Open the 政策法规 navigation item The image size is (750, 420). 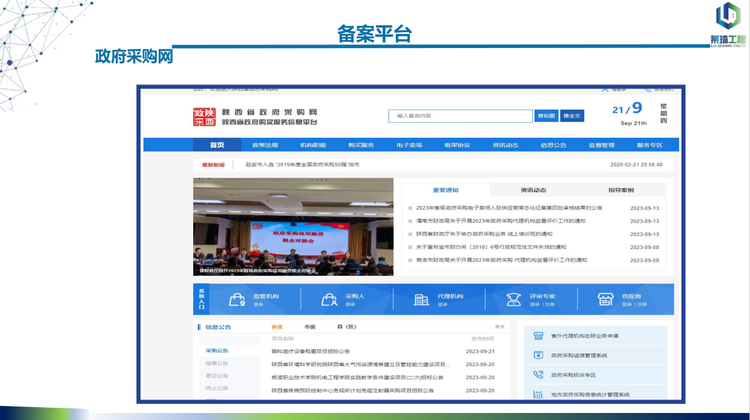coord(265,145)
